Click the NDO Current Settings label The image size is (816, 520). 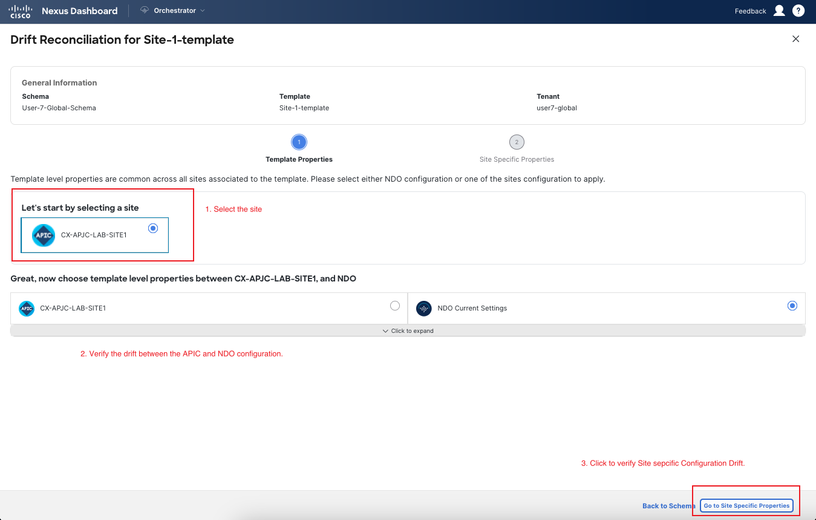pyautogui.click(x=472, y=308)
